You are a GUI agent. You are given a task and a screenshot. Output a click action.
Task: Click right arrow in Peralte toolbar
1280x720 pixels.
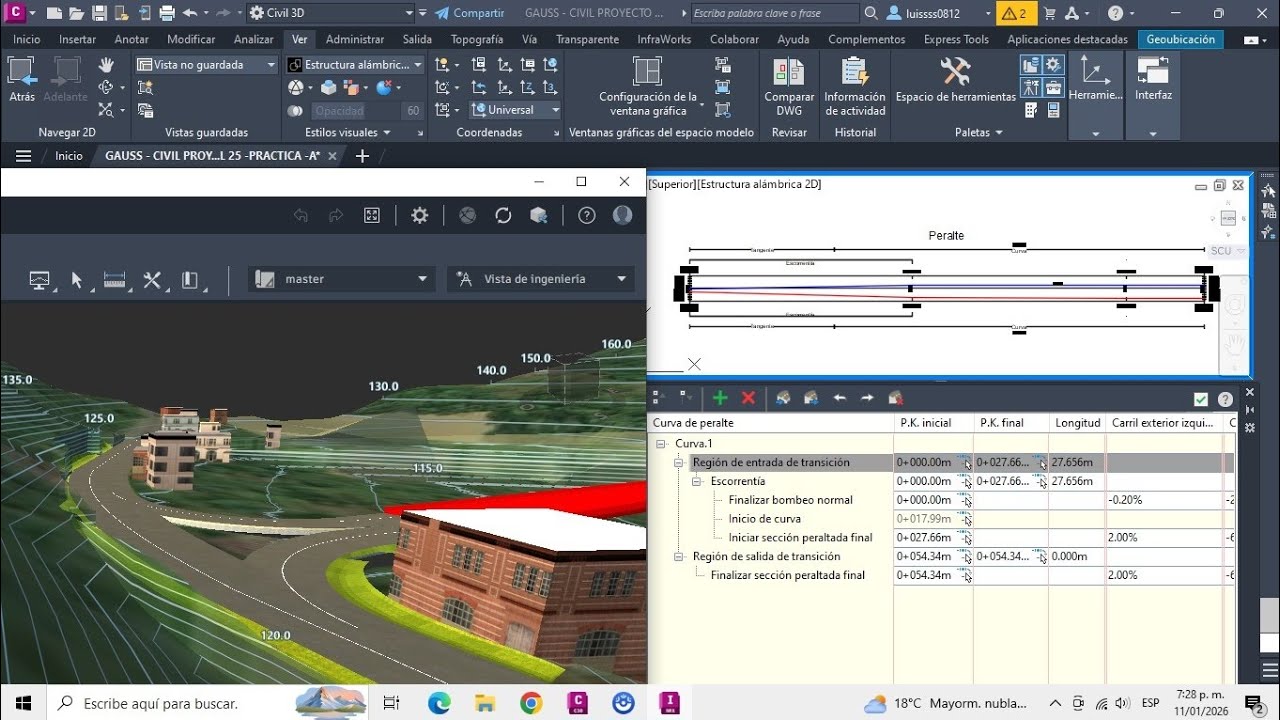[x=867, y=398]
